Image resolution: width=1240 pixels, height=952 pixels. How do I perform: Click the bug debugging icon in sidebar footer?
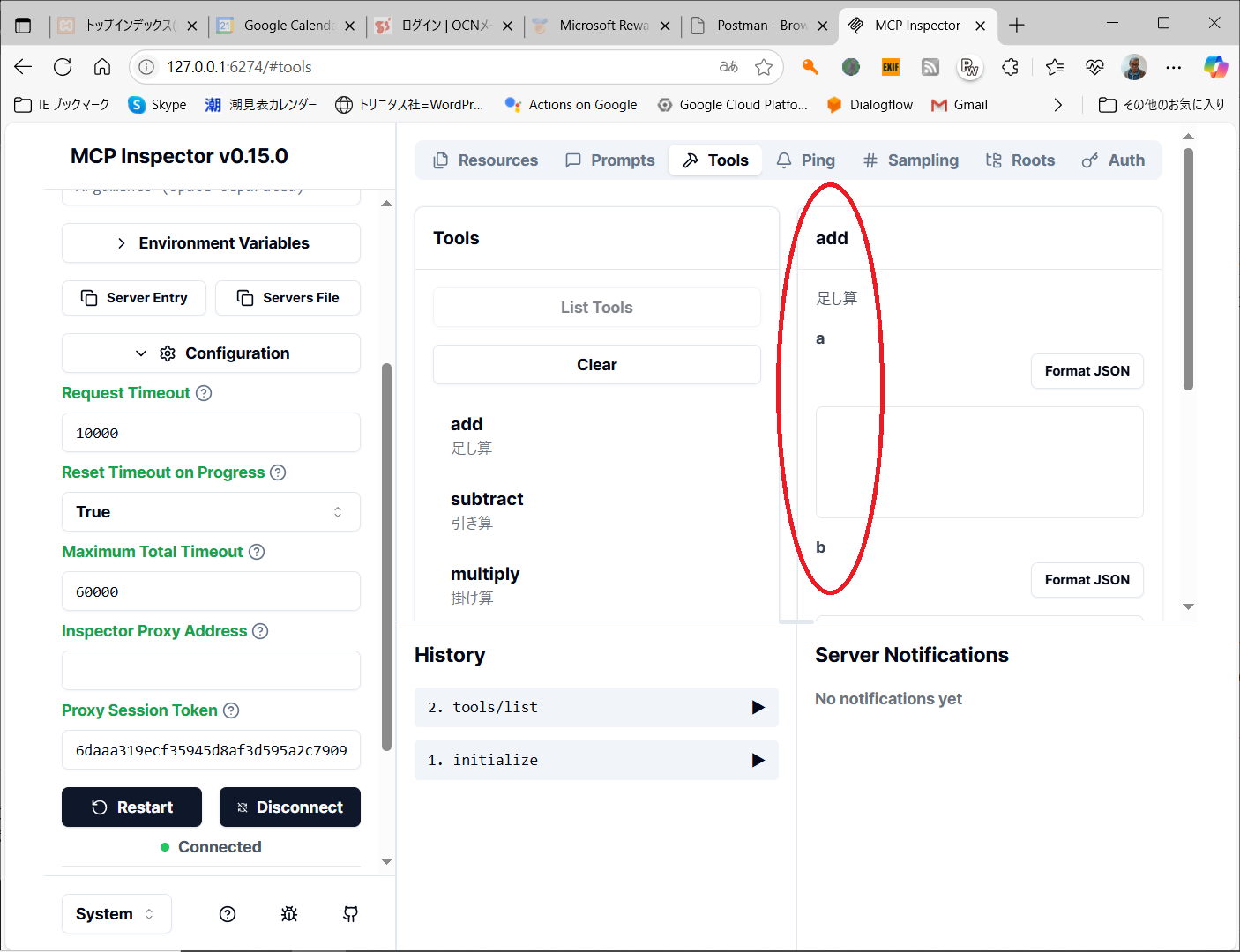click(x=289, y=914)
